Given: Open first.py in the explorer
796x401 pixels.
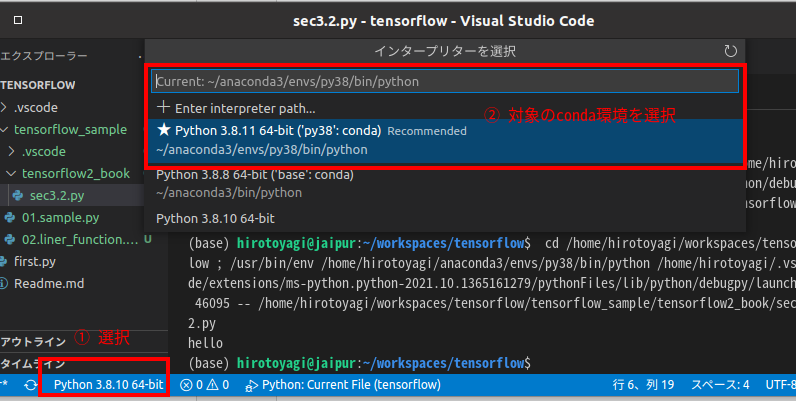Looking at the screenshot, I should point(35,261).
